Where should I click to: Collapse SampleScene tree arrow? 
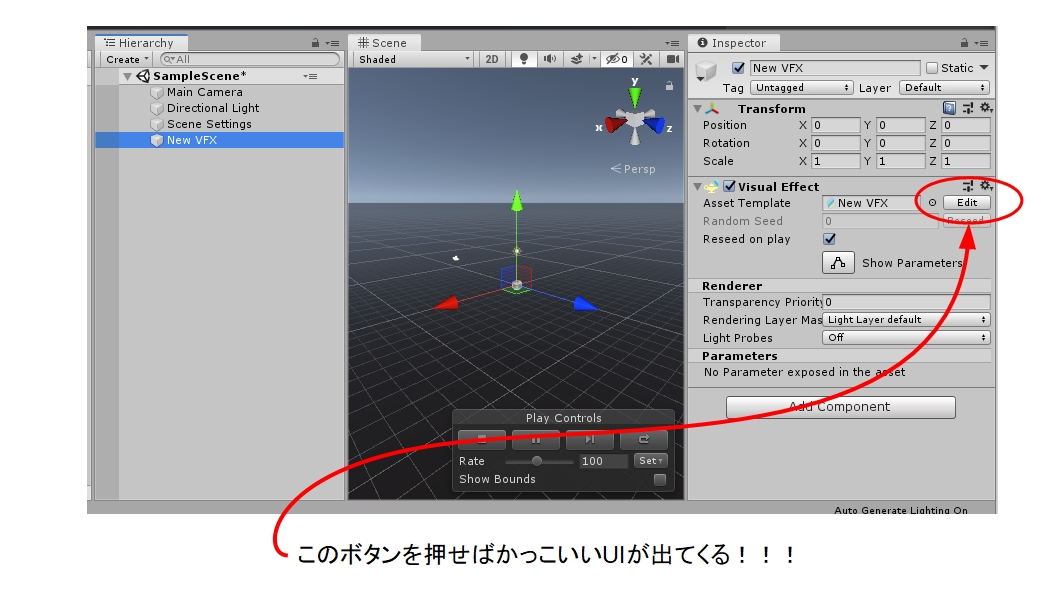(x=127, y=76)
